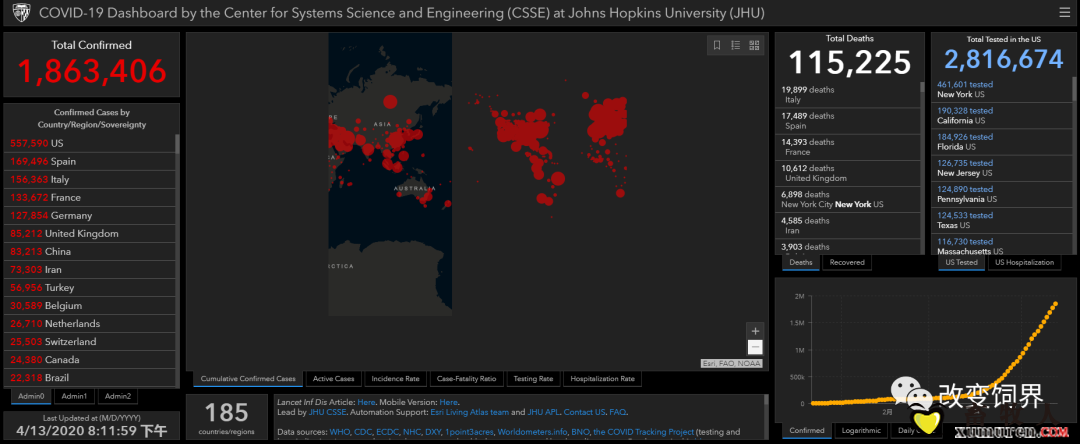Open the hamburger menu in the header
This screenshot has width=1080, height=444.
click(1064, 13)
